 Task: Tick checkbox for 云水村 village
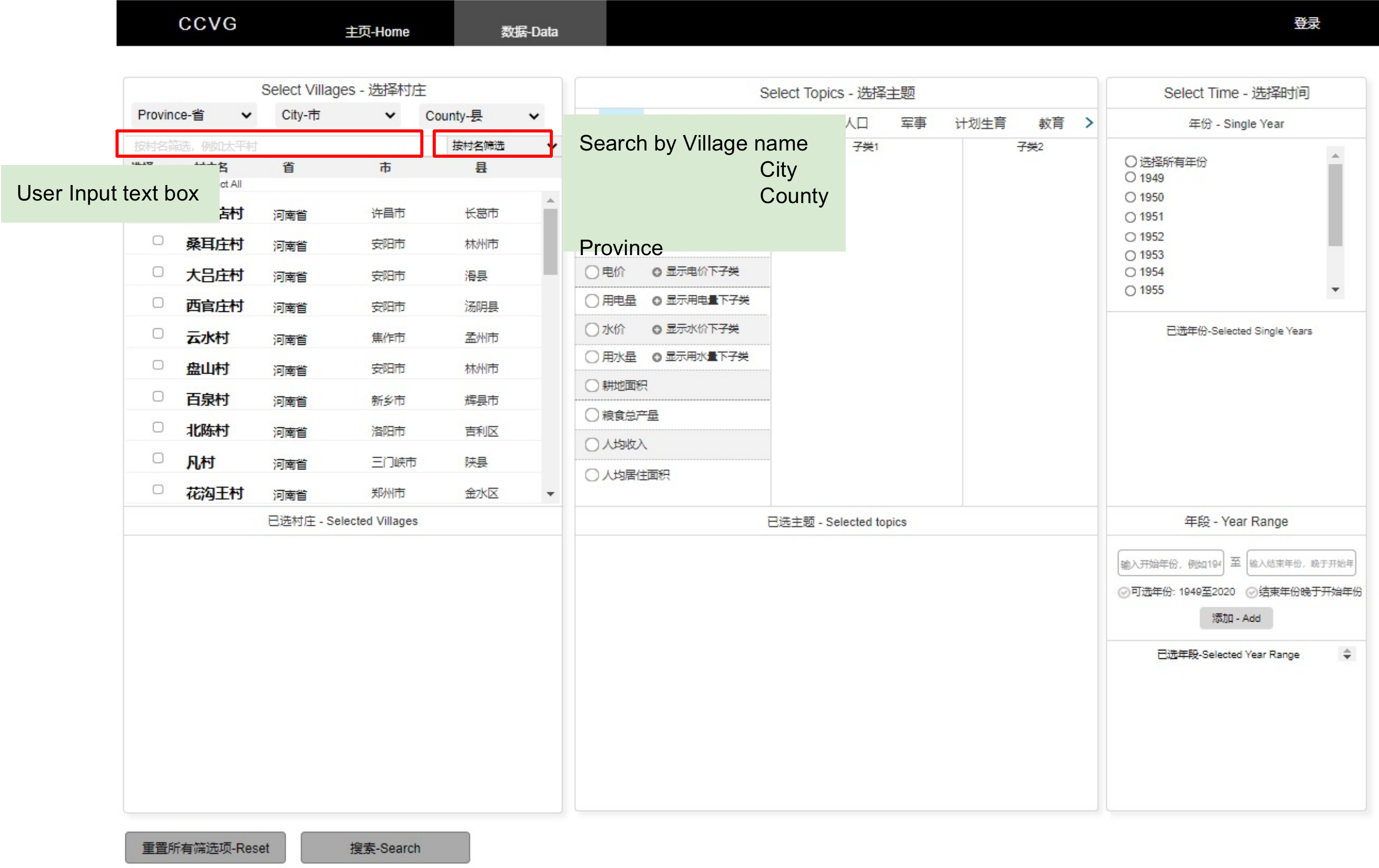point(158,333)
